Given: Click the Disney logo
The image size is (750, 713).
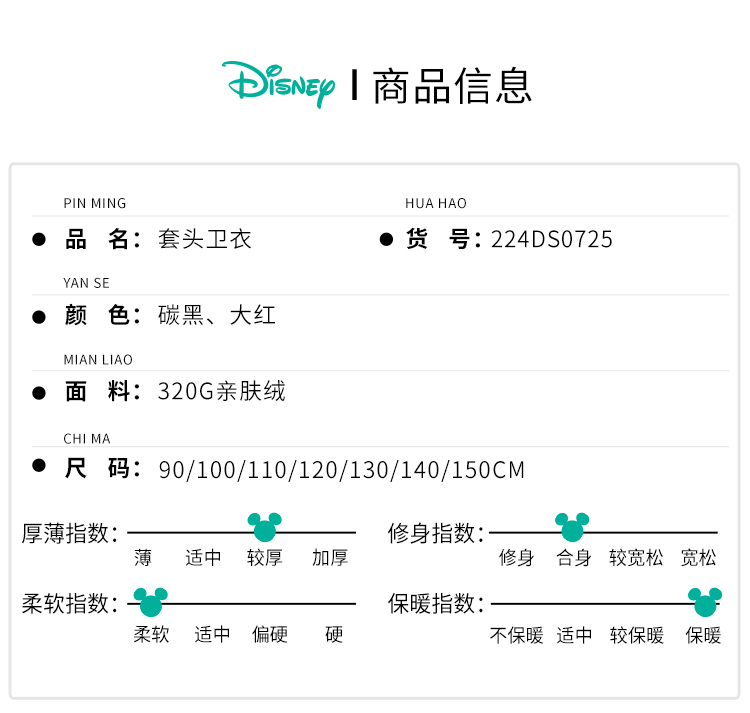Looking at the screenshot, I should click(278, 85).
